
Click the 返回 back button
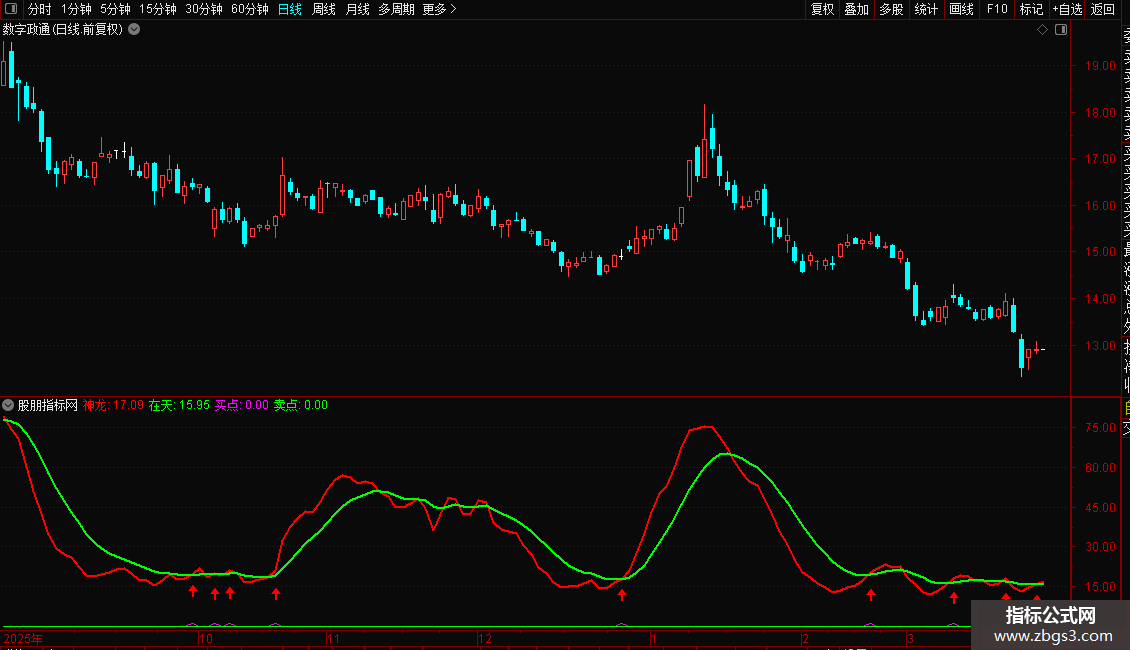1103,9
